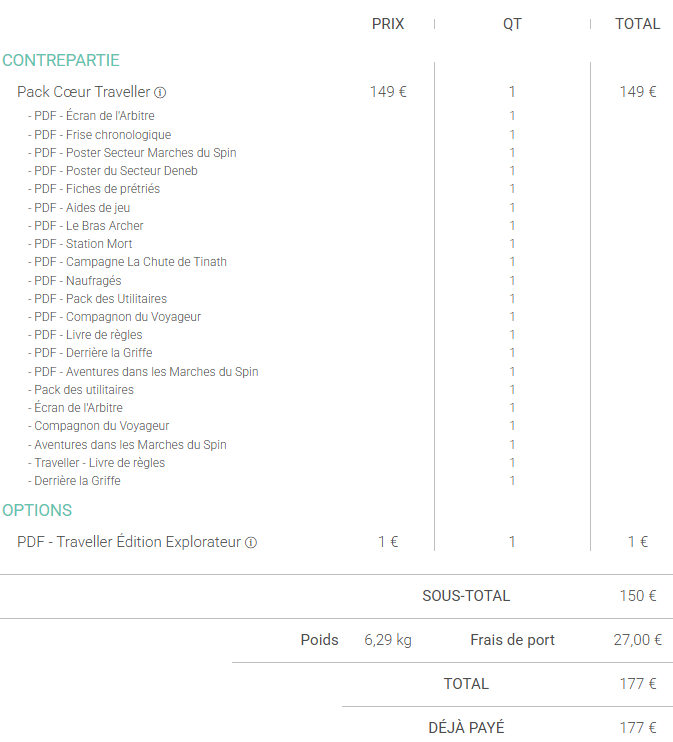Select the Pack Cœur Traveller reward name

[83, 92]
